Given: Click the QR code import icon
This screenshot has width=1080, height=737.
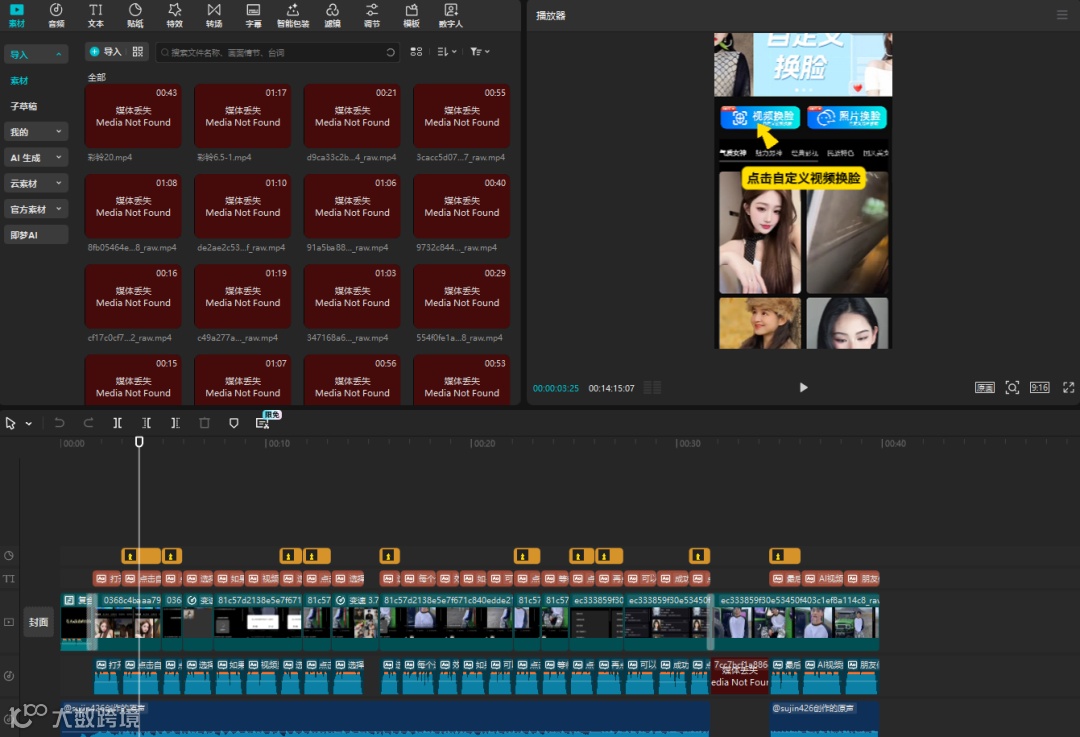Looking at the screenshot, I should point(138,52).
